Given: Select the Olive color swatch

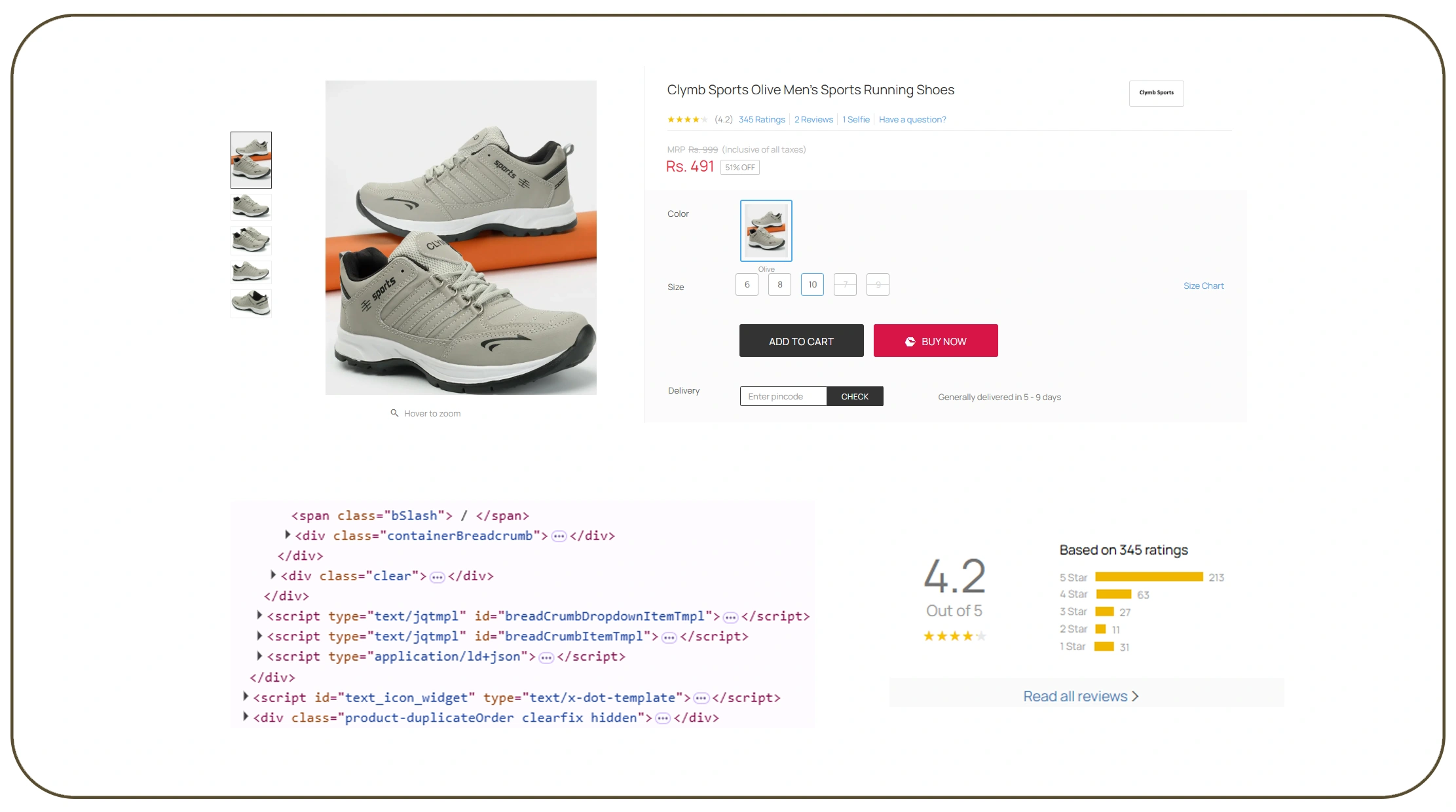Looking at the screenshot, I should pos(766,231).
